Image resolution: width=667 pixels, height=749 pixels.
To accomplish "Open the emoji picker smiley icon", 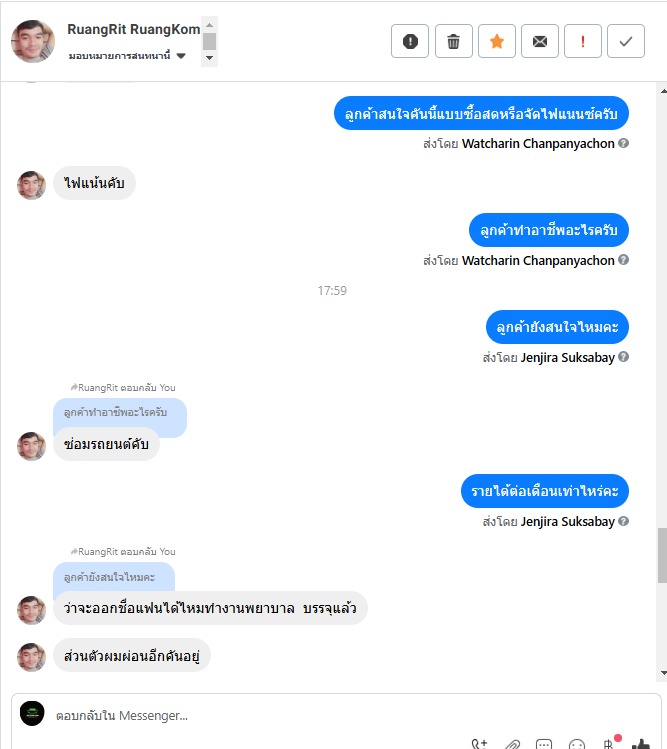I will 577,744.
